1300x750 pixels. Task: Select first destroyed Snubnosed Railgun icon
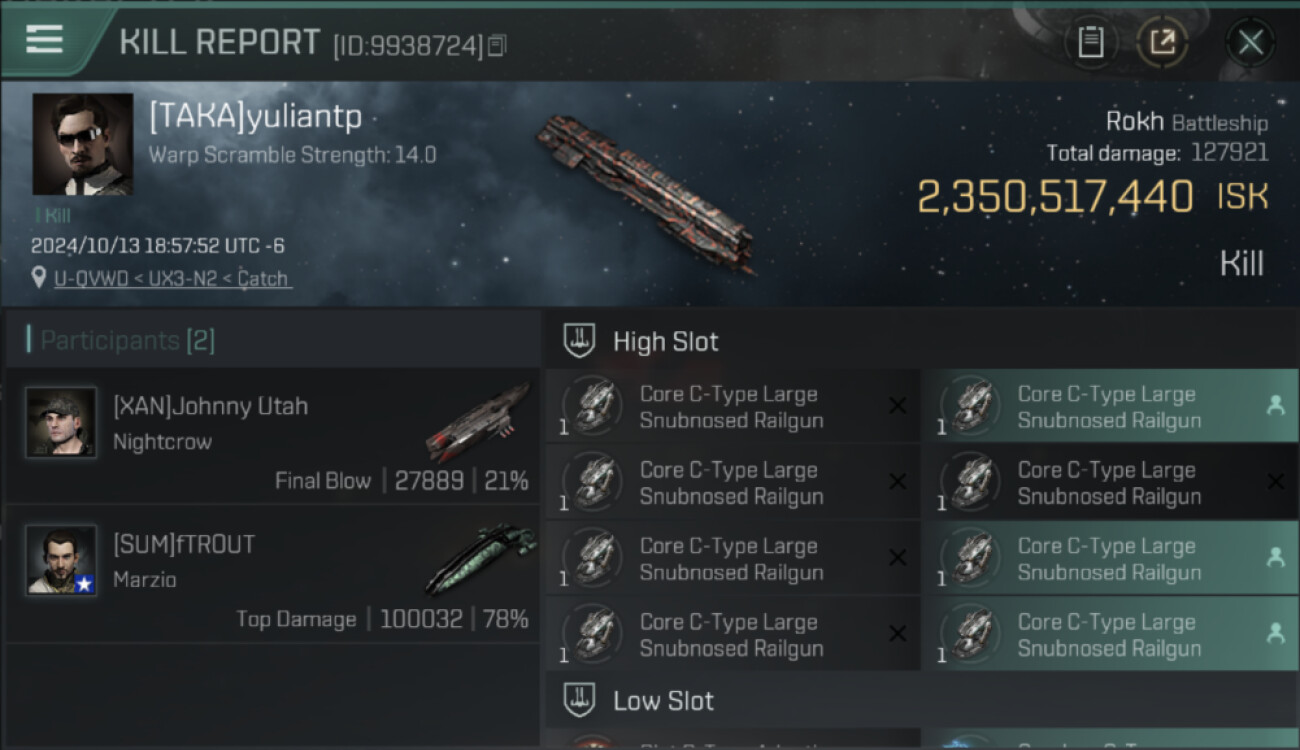tap(592, 406)
